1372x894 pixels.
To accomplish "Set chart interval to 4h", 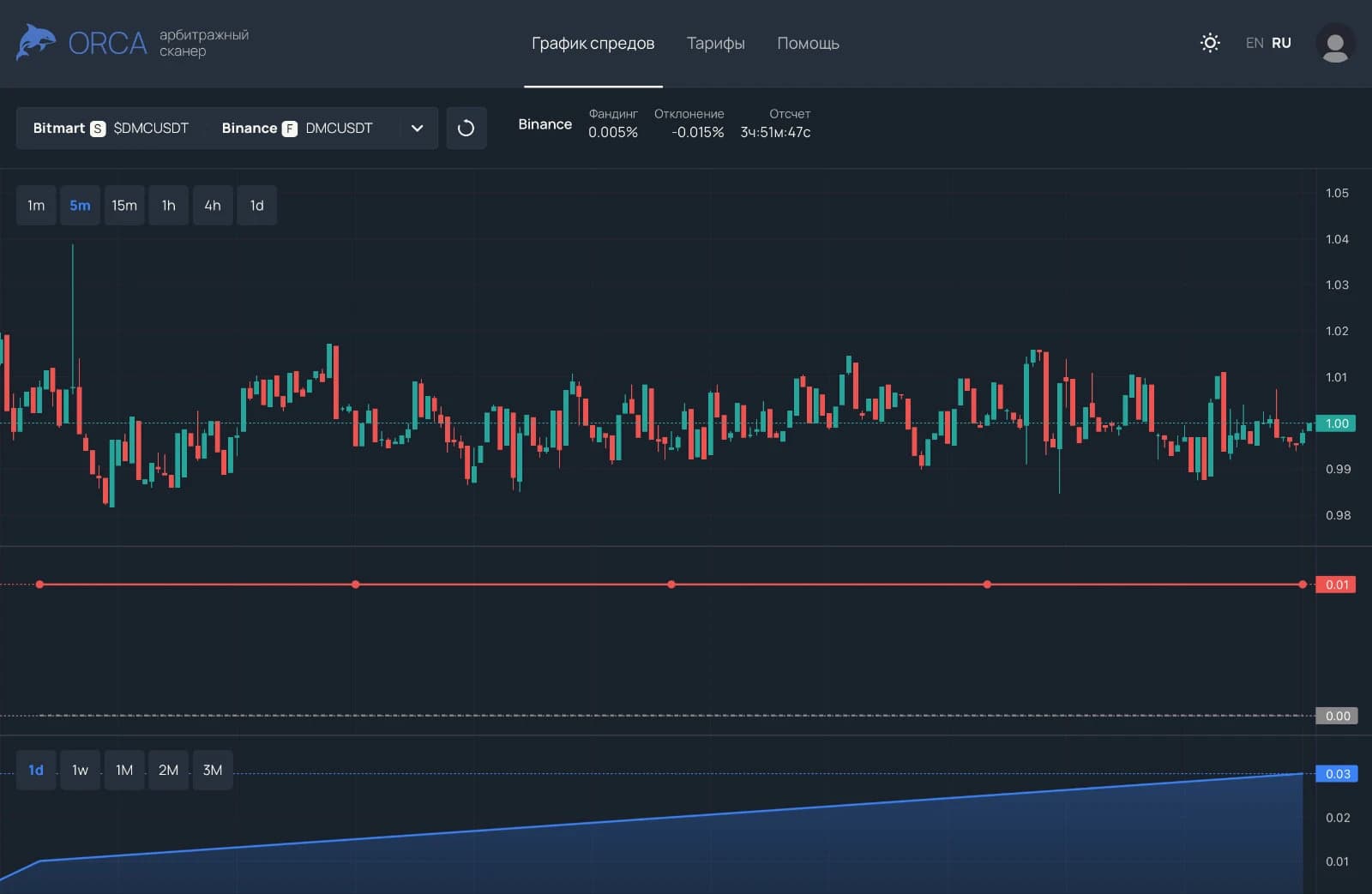I will coord(213,206).
